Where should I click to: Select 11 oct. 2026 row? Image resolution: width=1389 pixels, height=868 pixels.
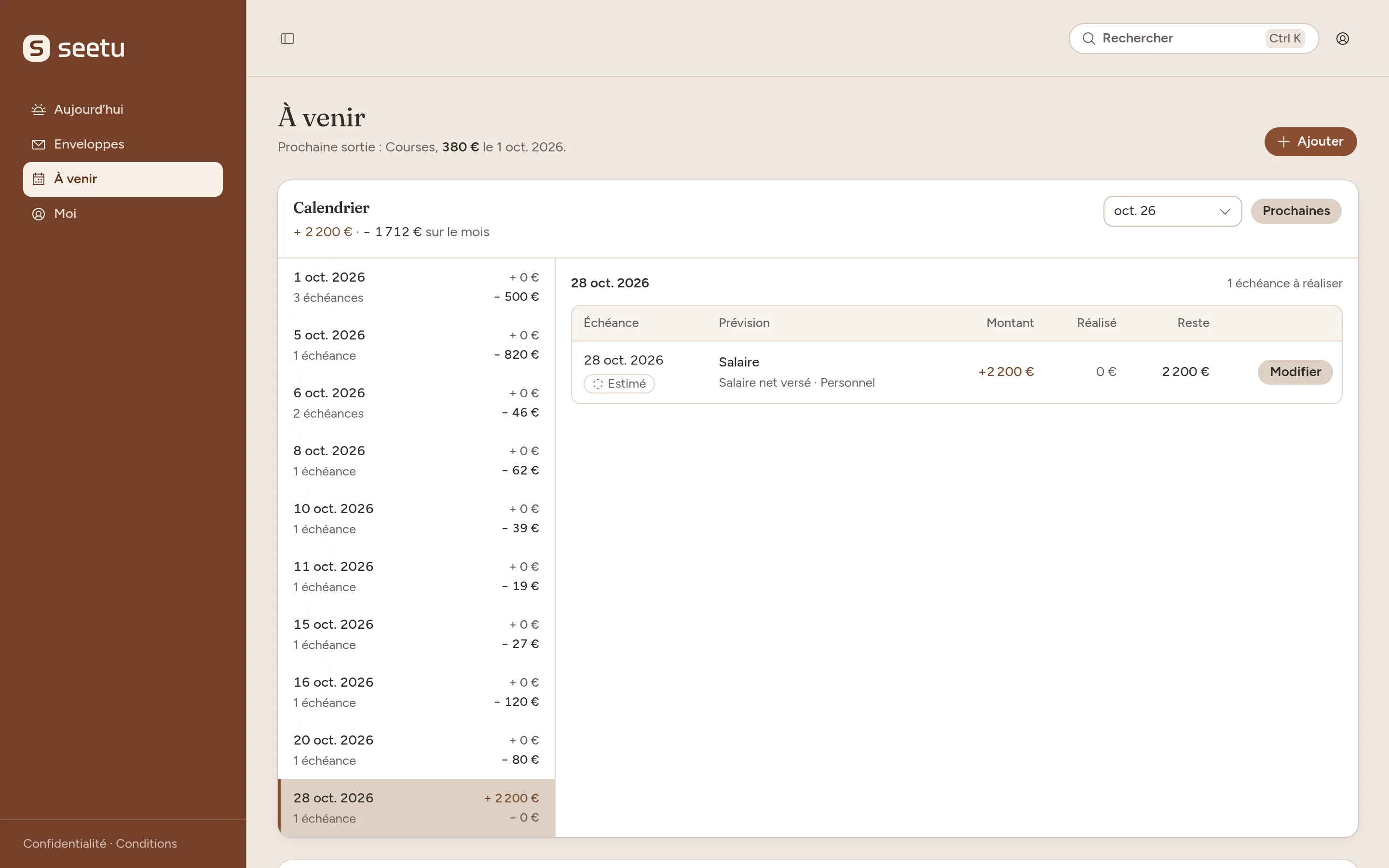pyautogui.click(x=416, y=577)
